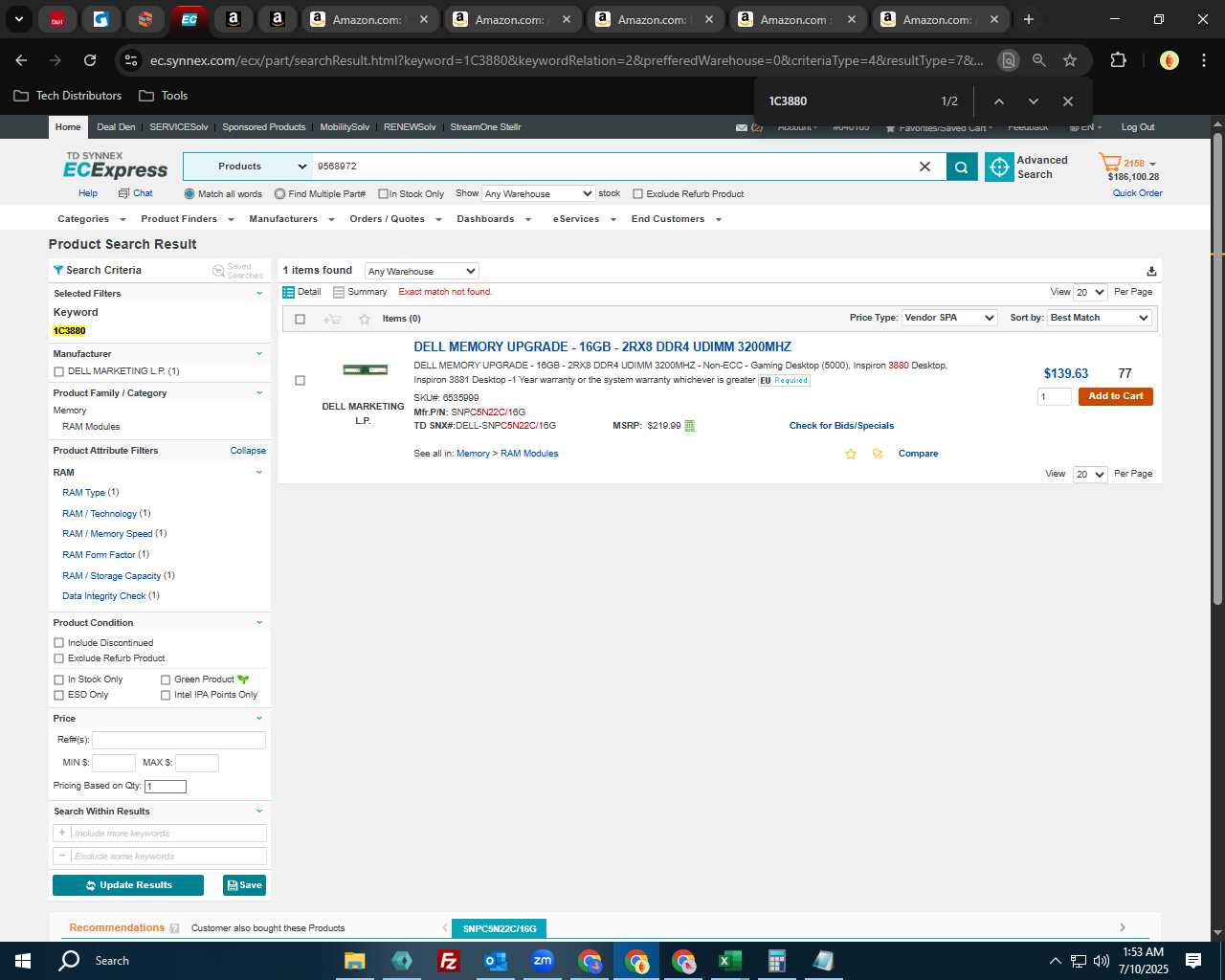The height and width of the screenshot is (980, 1225).
Task: Check DELL MARKETING L.P. manufacturer filter
Action: click(58, 371)
